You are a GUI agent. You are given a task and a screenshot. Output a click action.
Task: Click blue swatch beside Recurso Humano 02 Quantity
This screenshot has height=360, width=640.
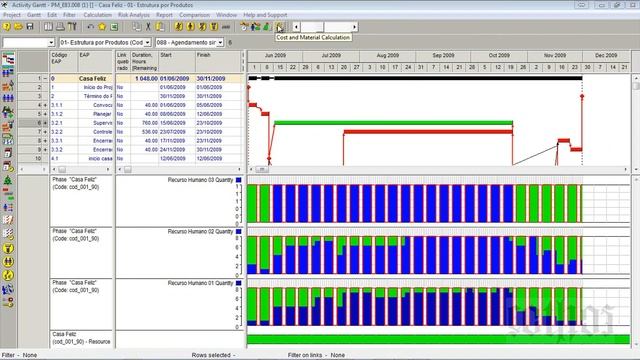[238, 231]
